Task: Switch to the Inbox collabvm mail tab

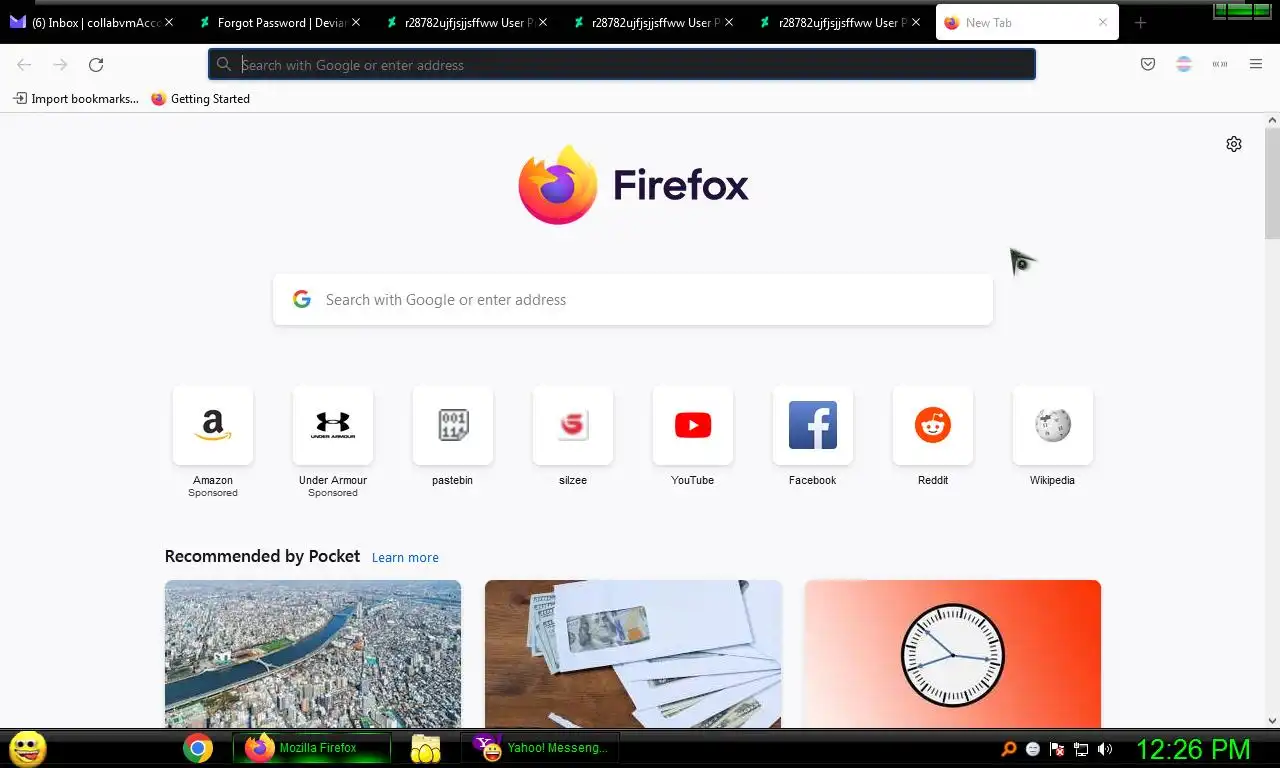Action: click(92, 22)
